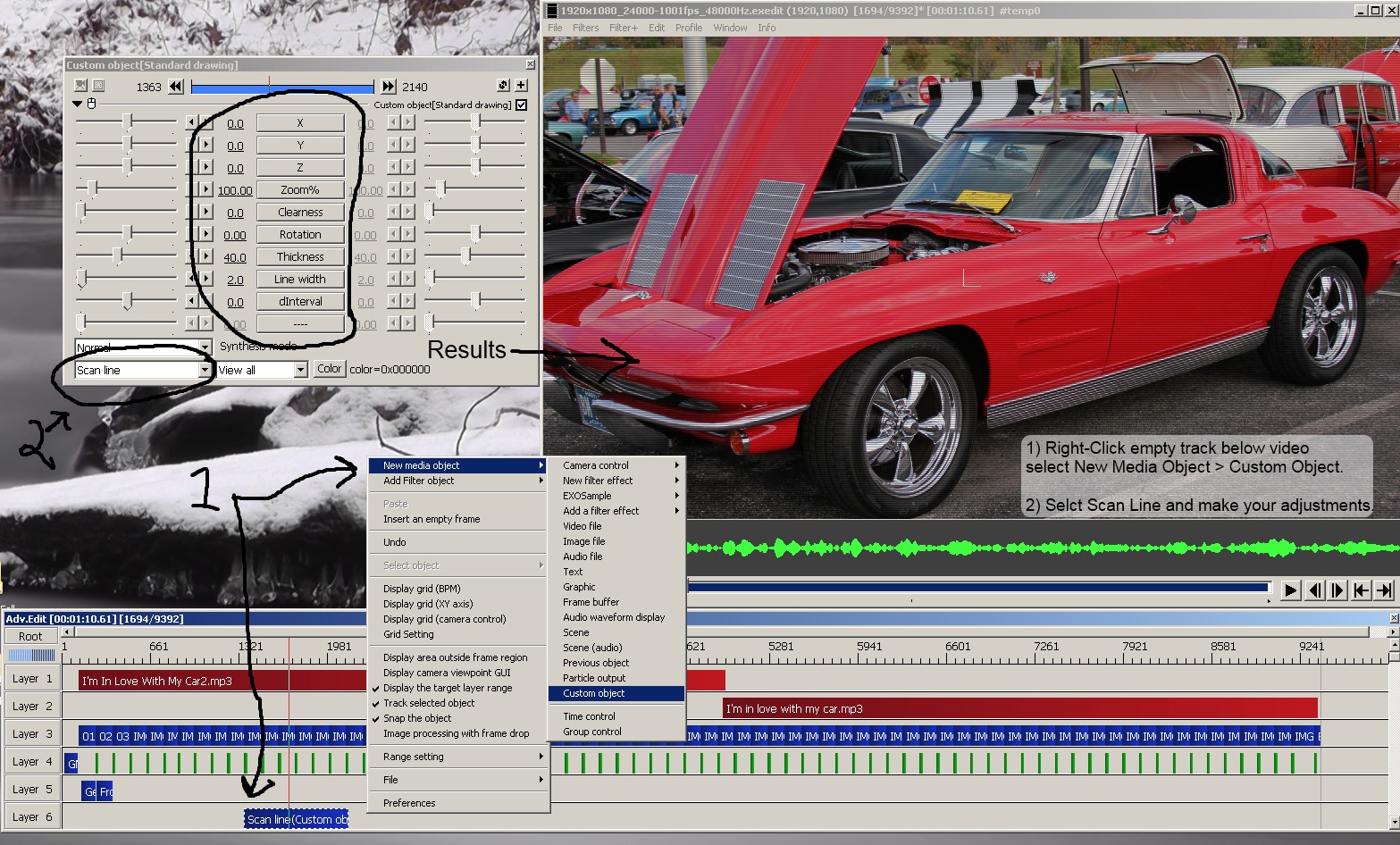Click the frame region icon beside the camera icon
Screen dimensions: 1400x845
[98, 86]
